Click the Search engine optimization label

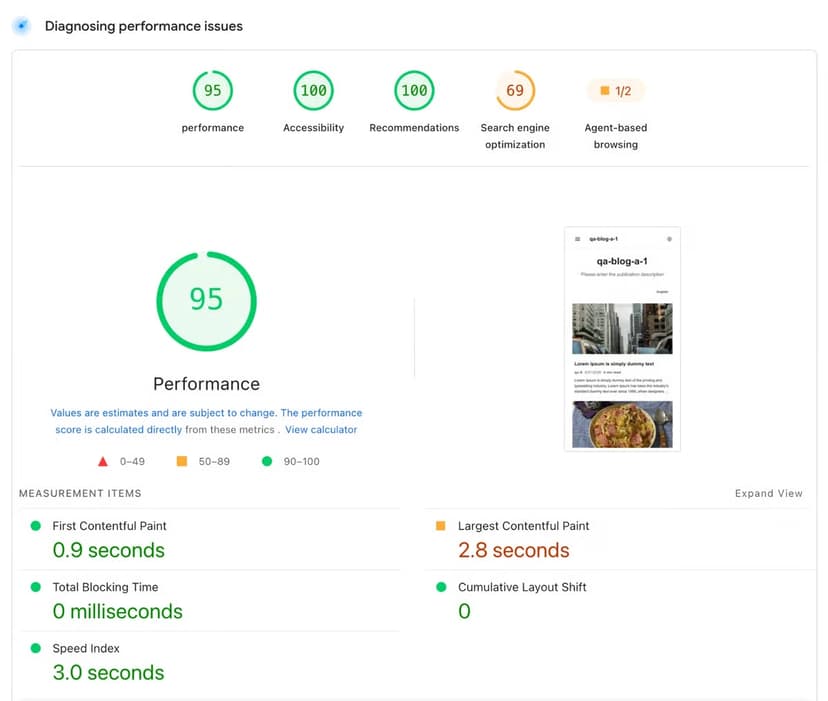click(515, 136)
